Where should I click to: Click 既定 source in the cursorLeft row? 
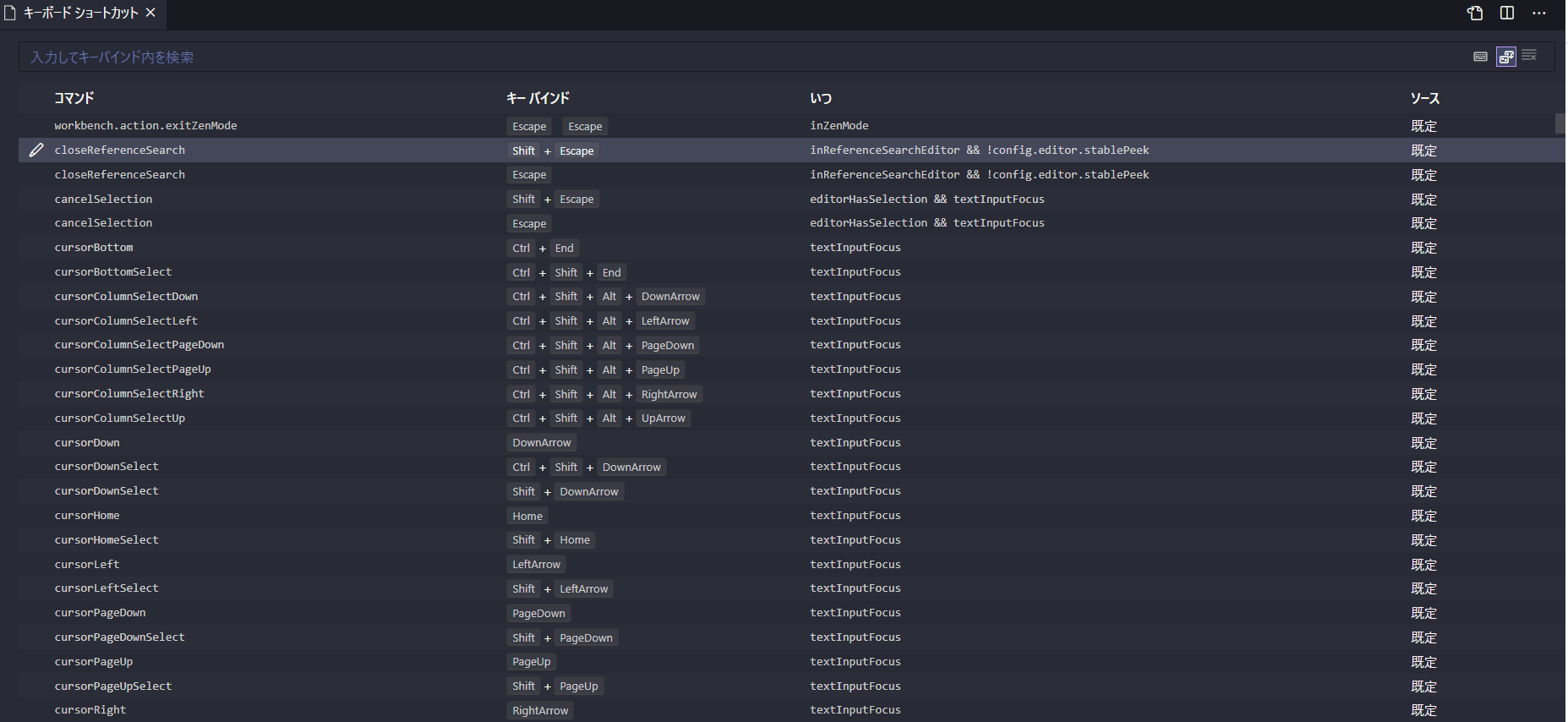pyautogui.click(x=1423, y=565)
